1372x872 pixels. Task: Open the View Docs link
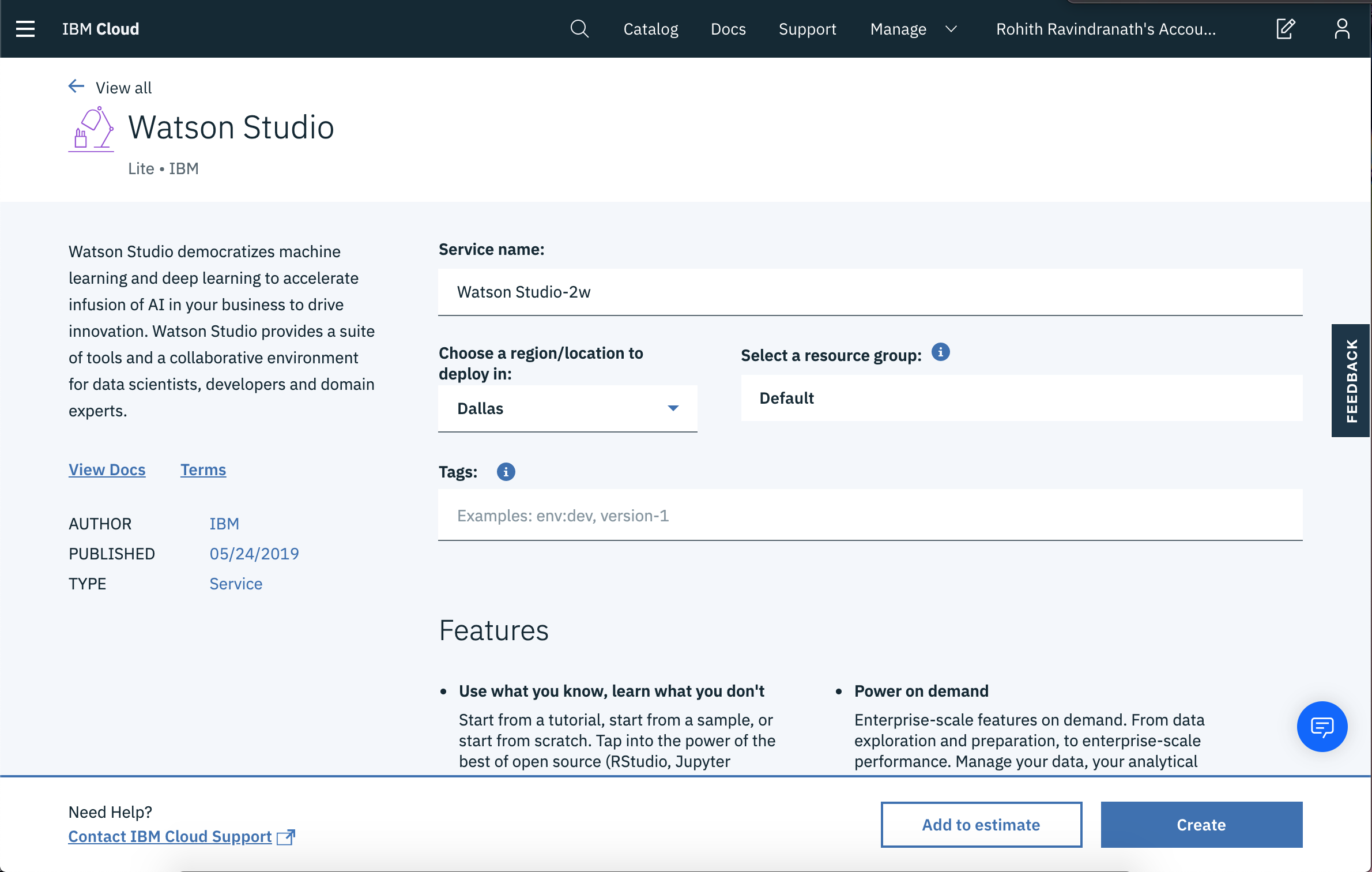click(107, 469)
